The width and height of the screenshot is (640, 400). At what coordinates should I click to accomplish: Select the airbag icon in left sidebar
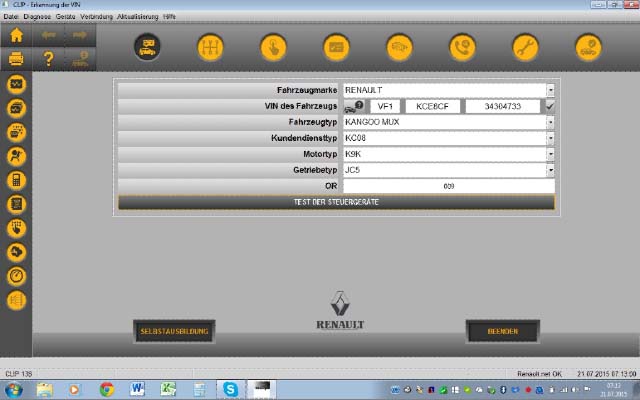pyautogui.click(x=16, y=157)
